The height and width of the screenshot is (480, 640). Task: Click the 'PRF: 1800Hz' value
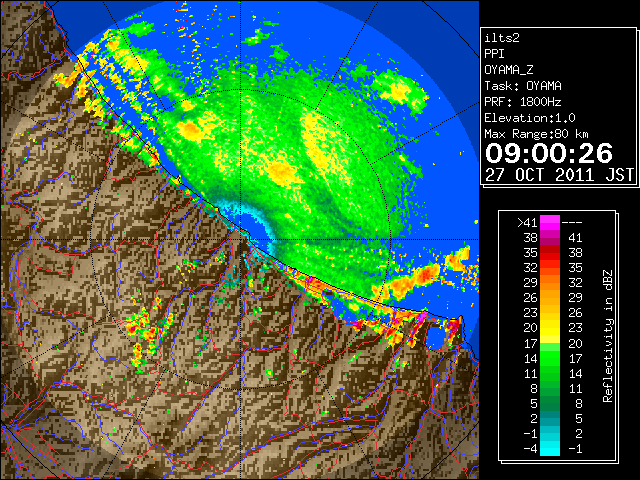[x=523, y=102]
